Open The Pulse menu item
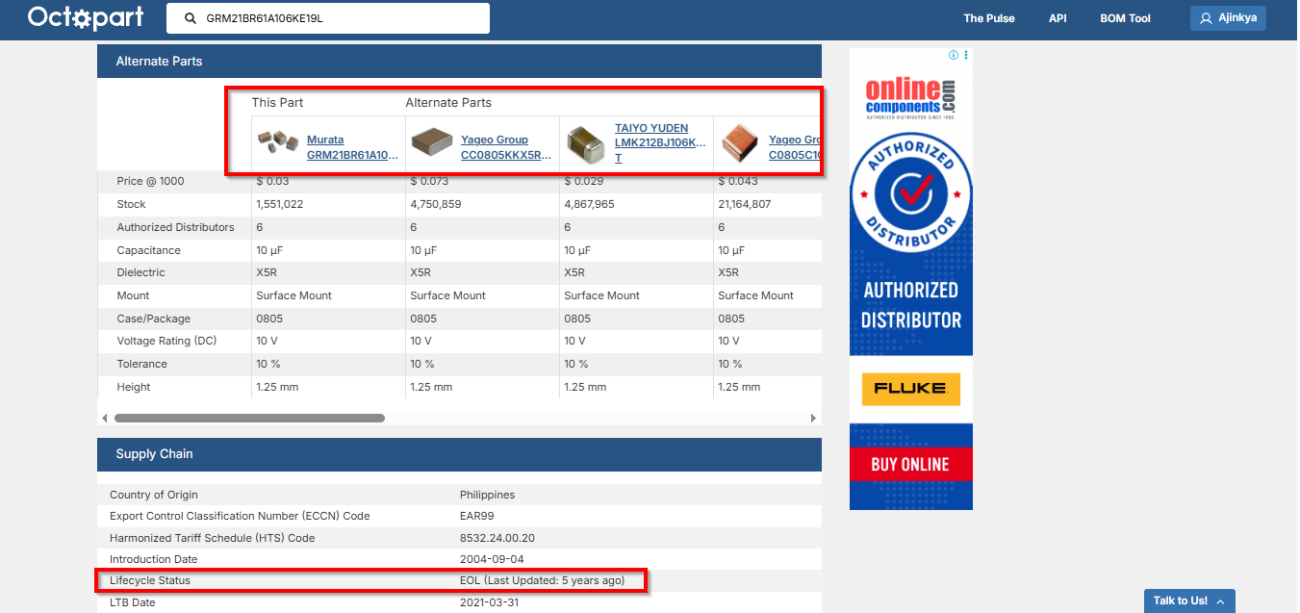This screenshot has width=1300, height=613. pos(989,18)
